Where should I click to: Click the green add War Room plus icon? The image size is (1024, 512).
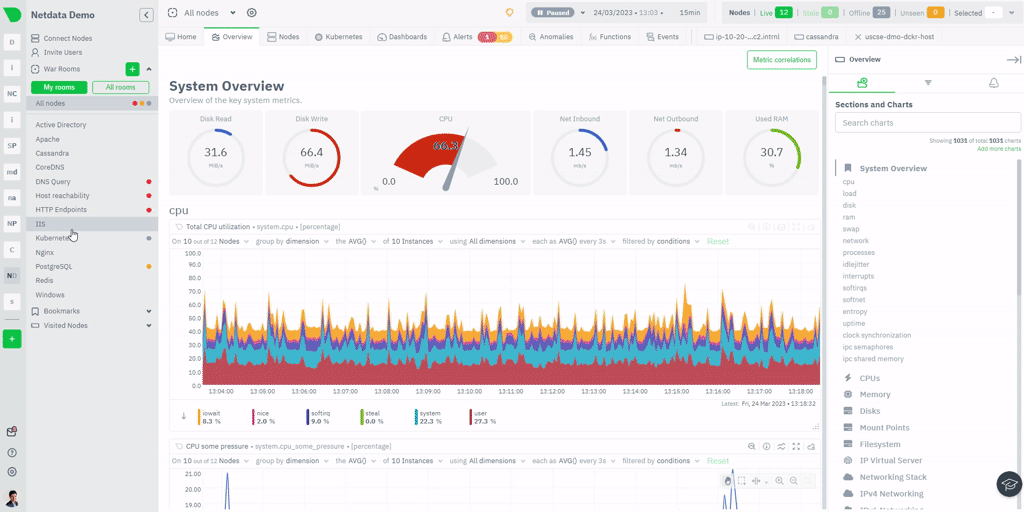coord(132,69)
